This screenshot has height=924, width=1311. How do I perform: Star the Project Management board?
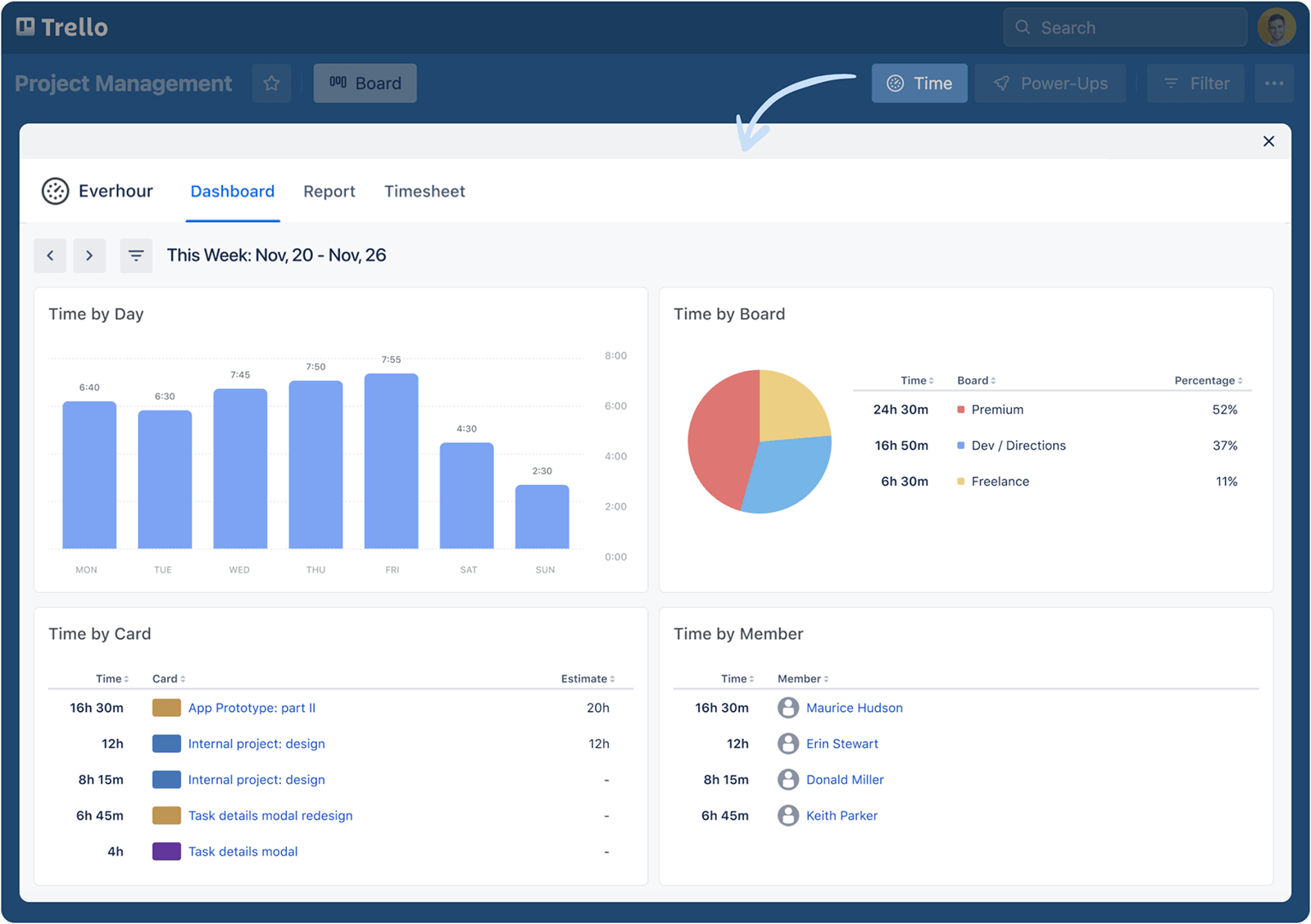click(x=271, y=83)
